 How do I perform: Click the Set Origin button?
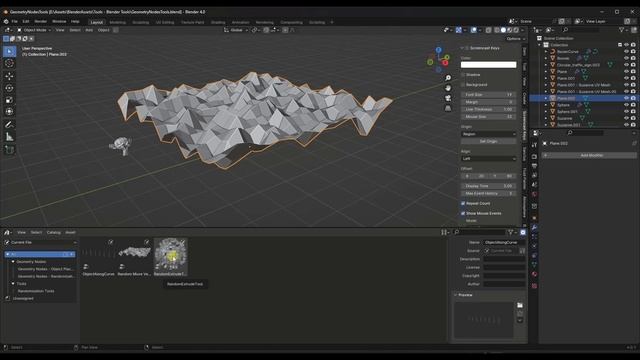click(x=488, y=141)
